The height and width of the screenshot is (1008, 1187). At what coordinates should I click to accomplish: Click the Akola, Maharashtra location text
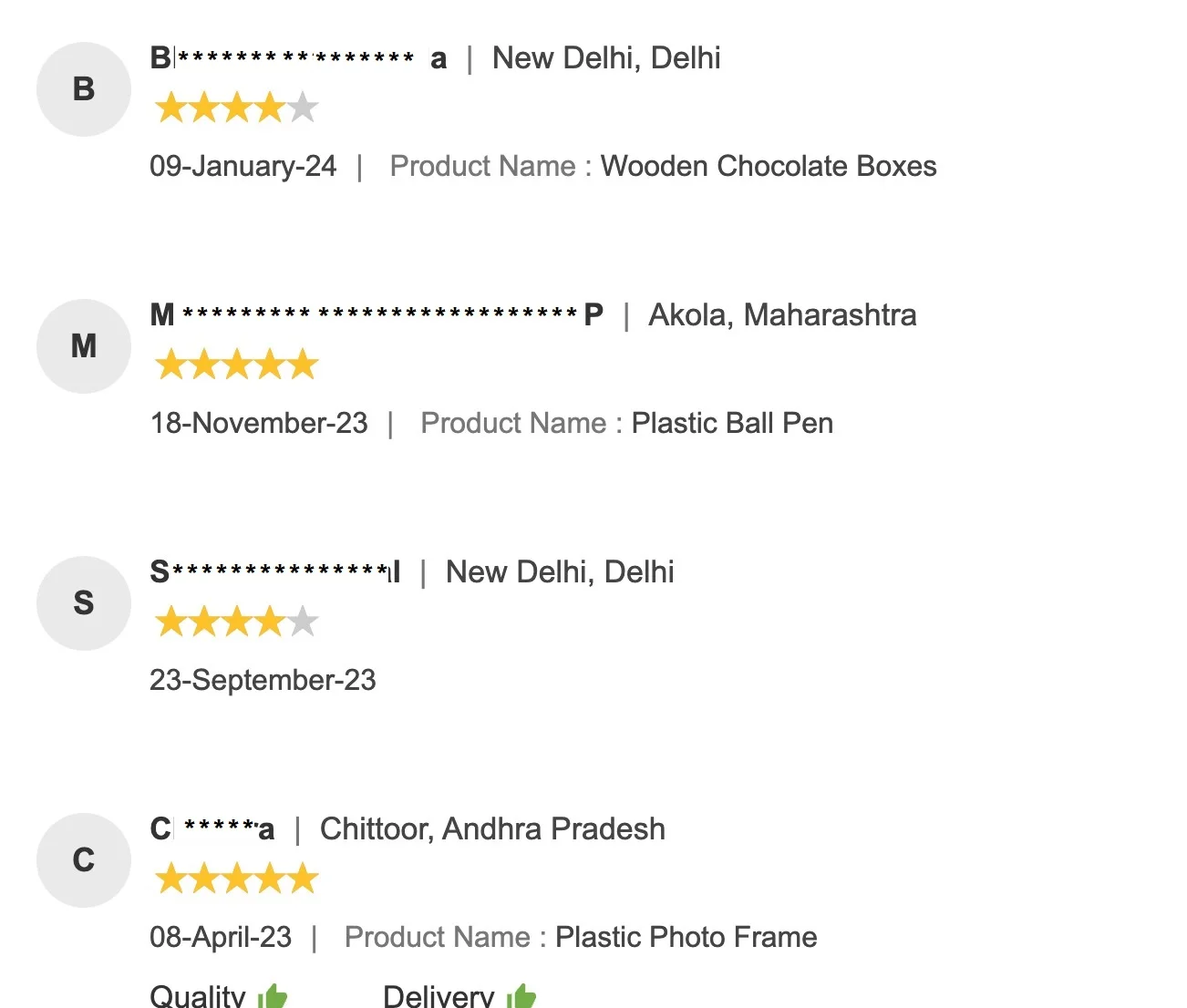782,315
